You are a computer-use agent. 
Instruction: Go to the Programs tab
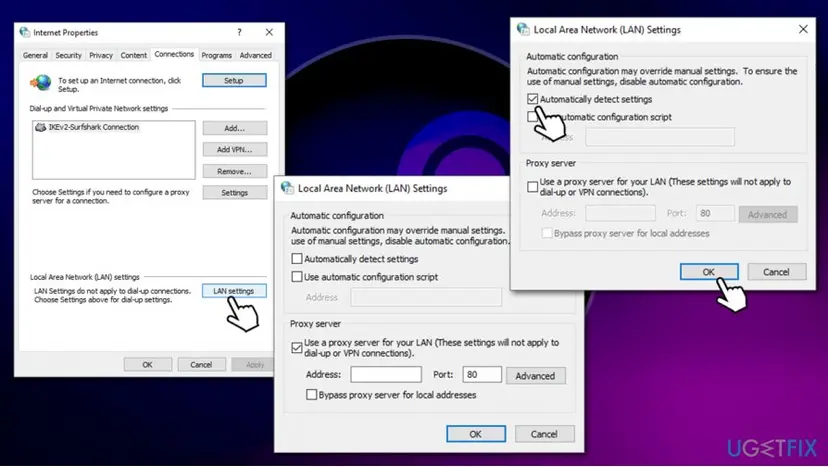pyautogui.click(x=217, y=55)
